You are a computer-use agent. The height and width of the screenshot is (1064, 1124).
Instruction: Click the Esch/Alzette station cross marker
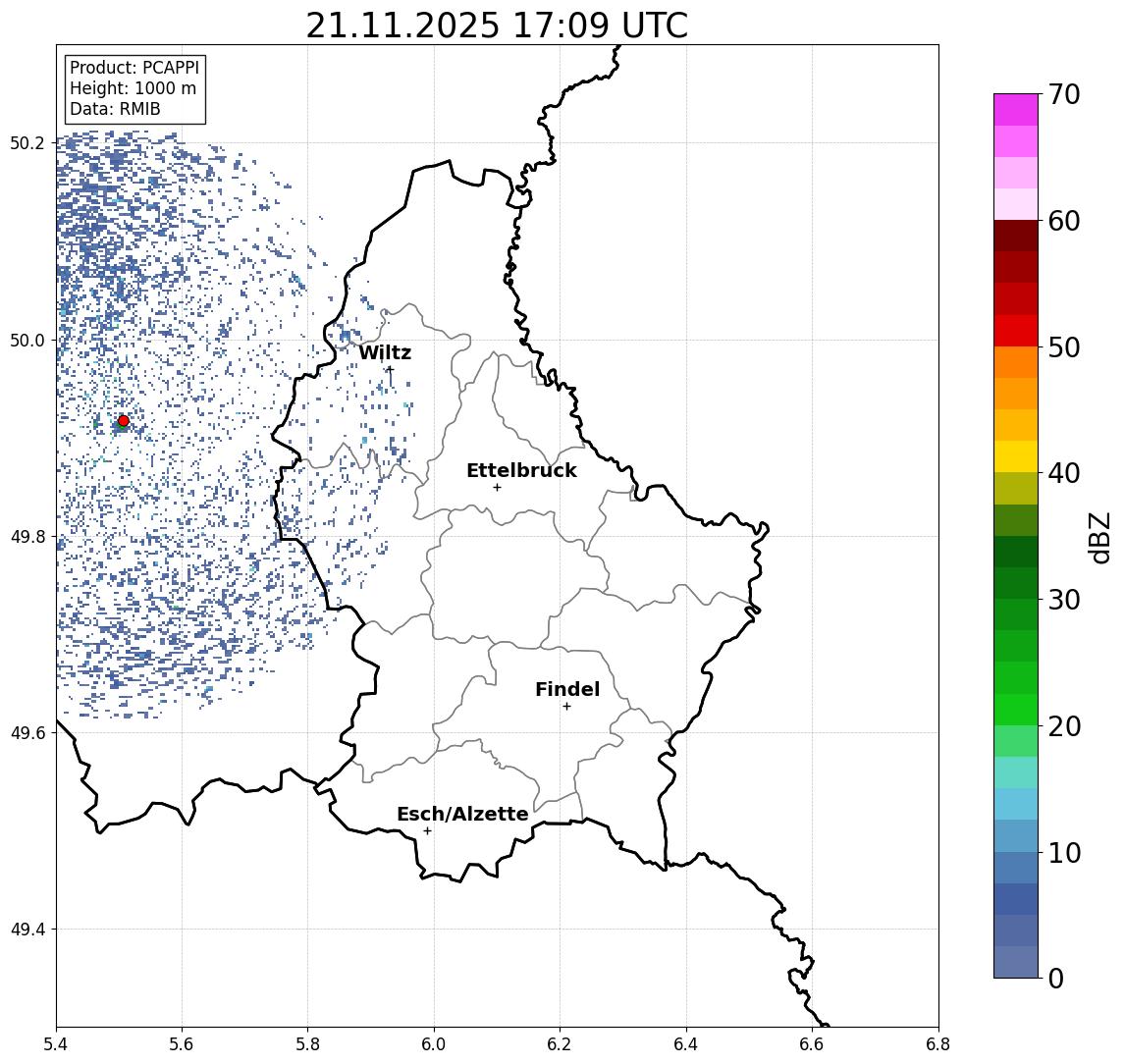point(427,831)
